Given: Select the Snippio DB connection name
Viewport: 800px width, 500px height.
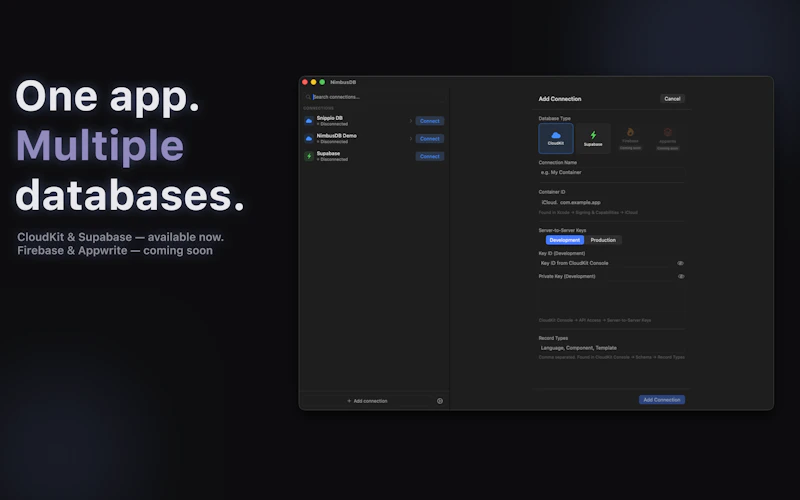Looking at the screenshot, I should tap(330, 118).
